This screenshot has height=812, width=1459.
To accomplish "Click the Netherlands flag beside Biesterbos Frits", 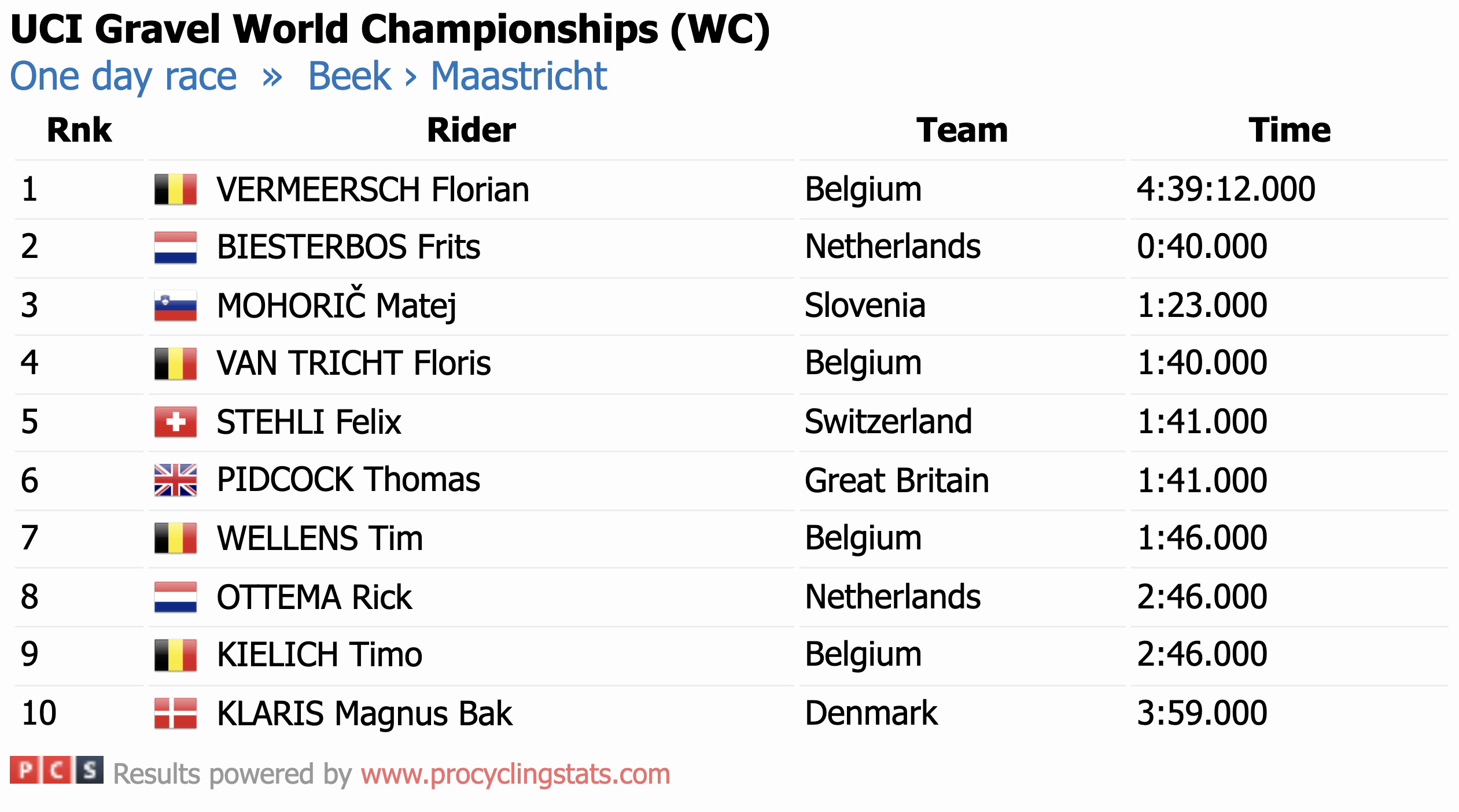I will (175, 247).
